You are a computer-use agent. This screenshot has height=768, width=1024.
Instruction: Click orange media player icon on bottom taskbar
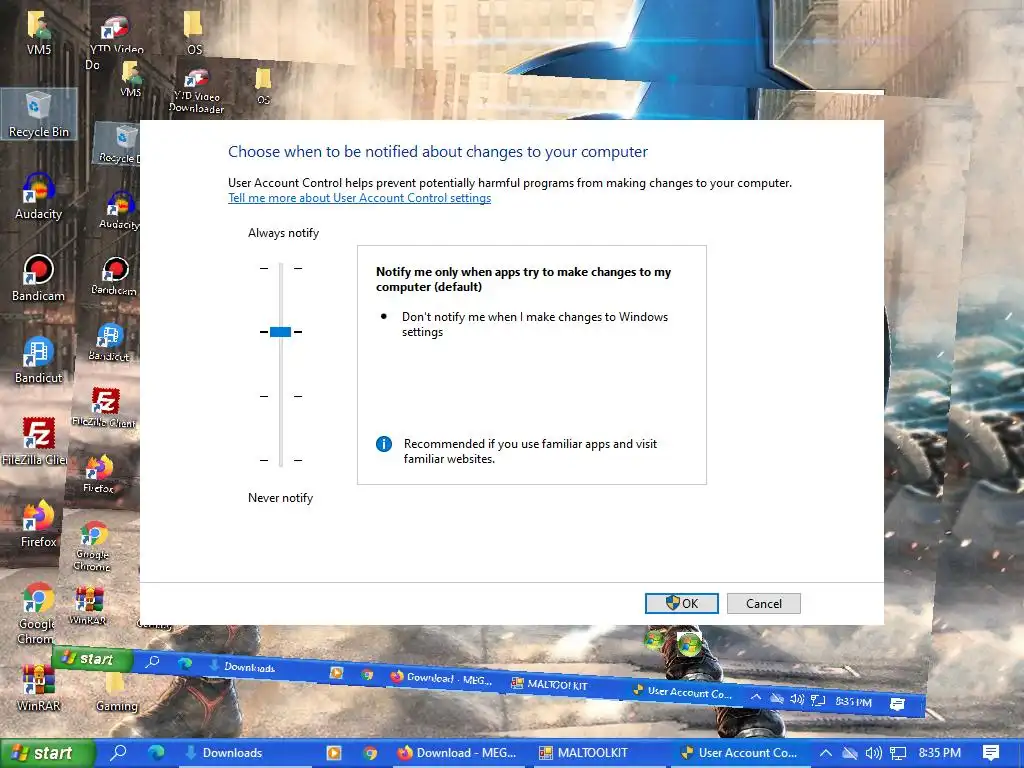point(334,753)
